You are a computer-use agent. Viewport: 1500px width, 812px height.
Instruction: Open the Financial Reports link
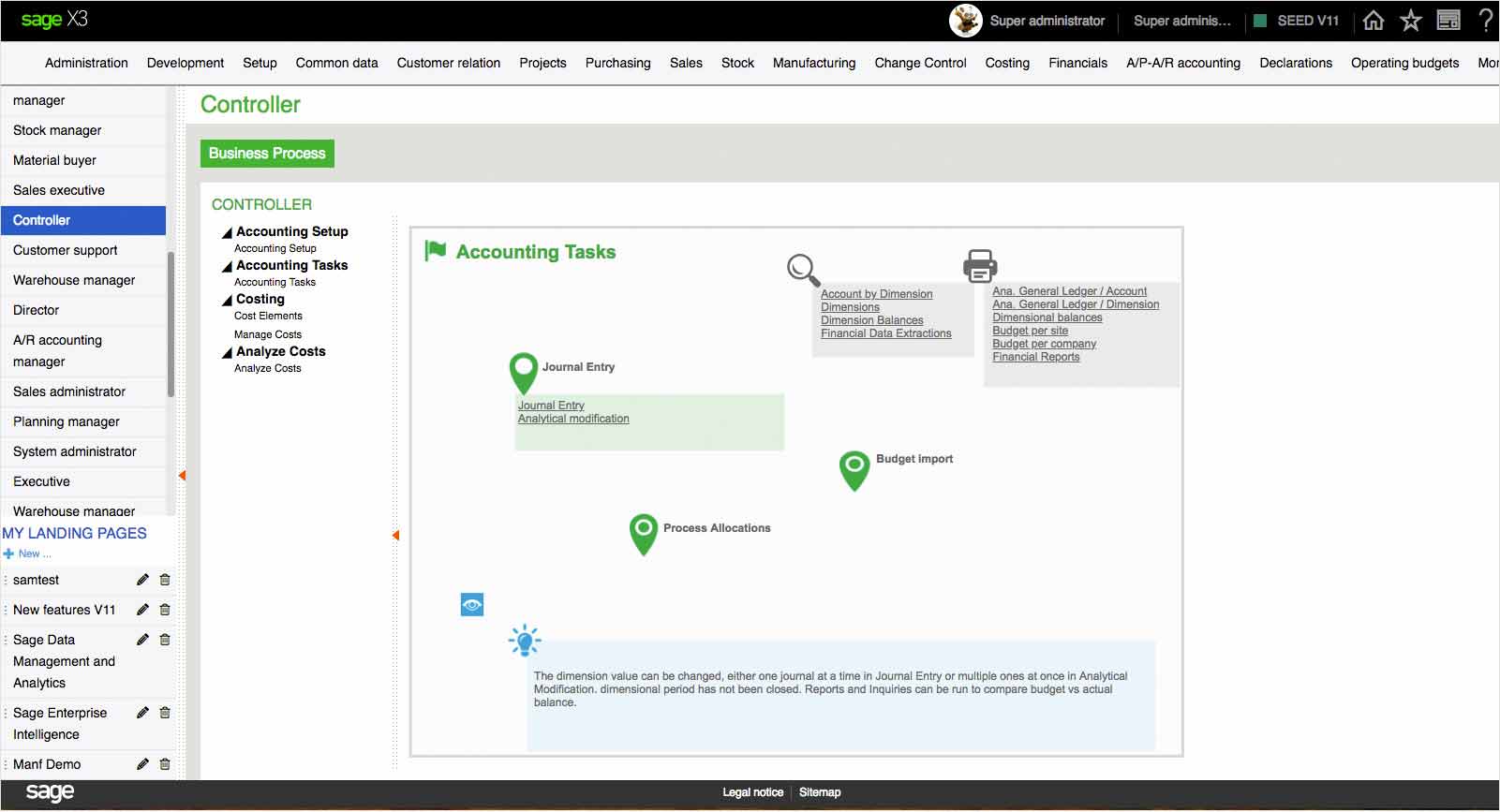tap(1036, 357)
